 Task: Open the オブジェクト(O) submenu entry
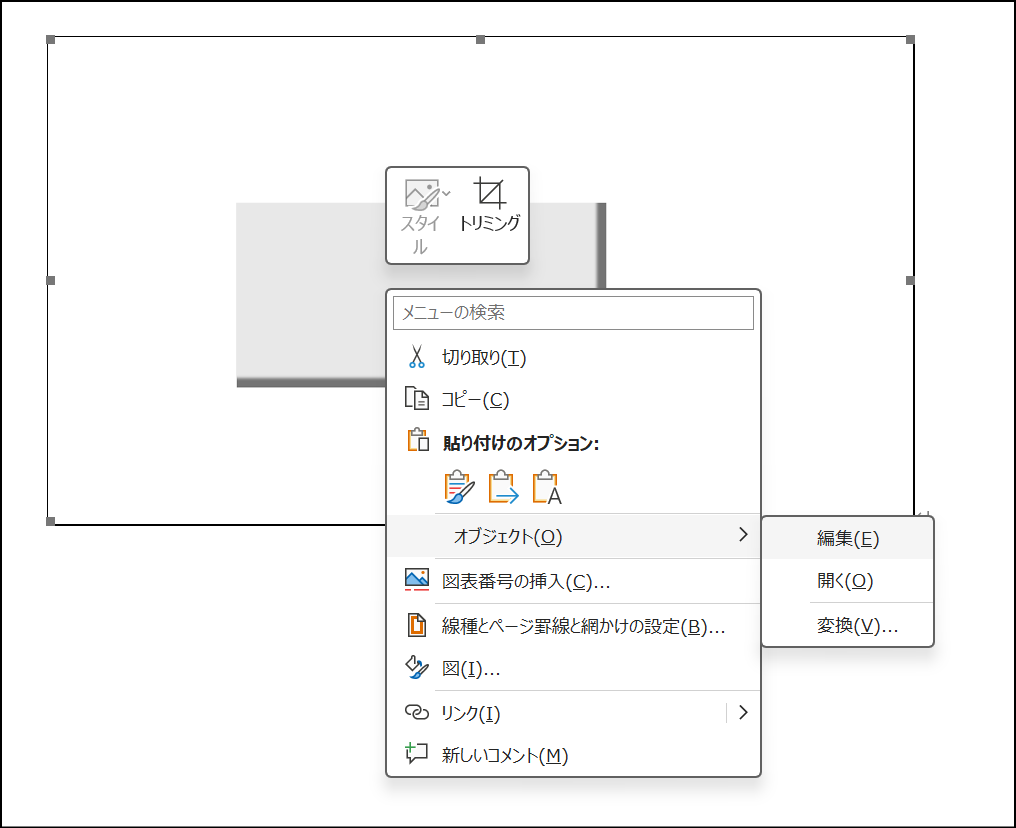573,536
